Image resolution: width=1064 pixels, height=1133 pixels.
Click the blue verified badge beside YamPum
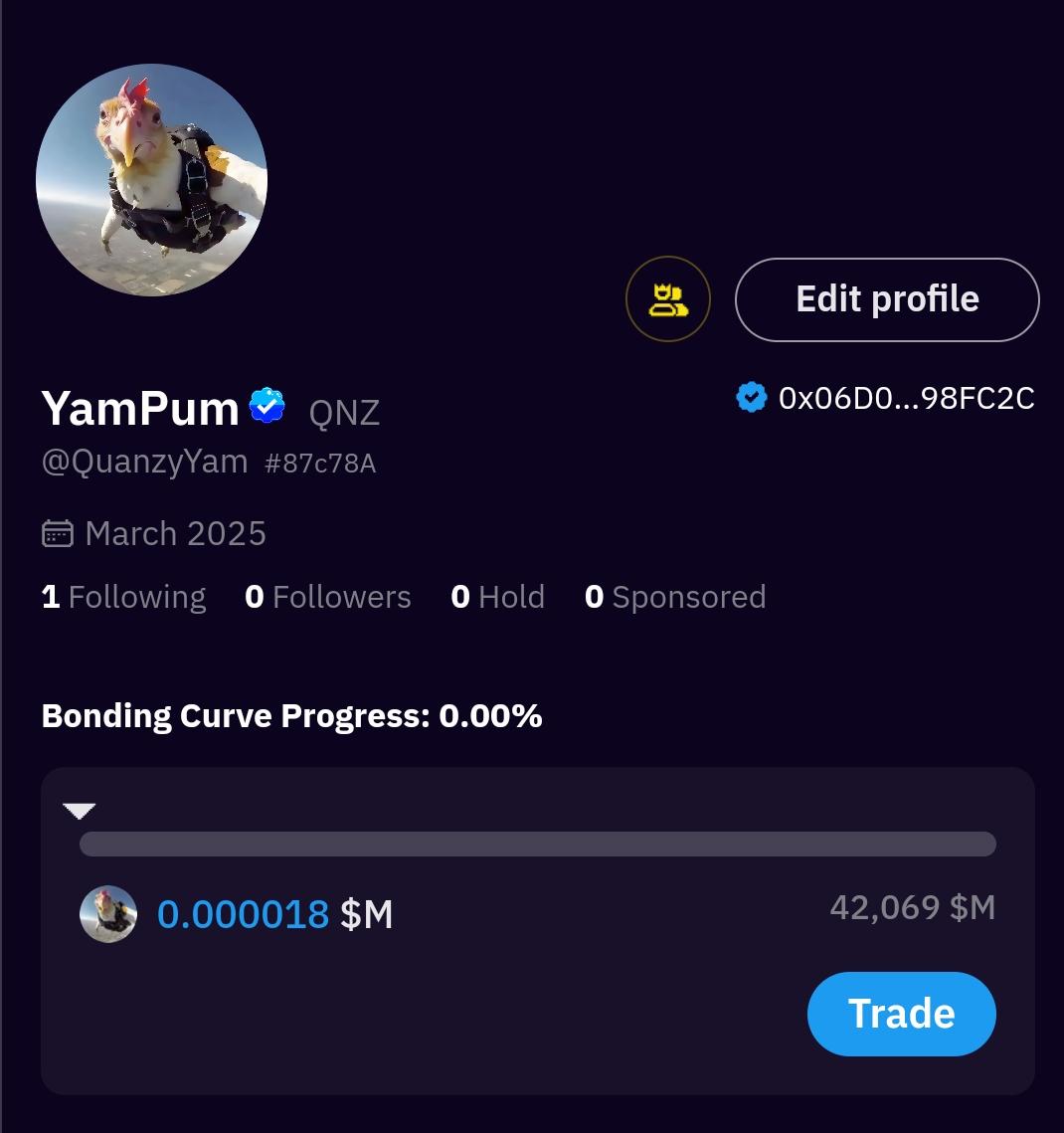267,406
